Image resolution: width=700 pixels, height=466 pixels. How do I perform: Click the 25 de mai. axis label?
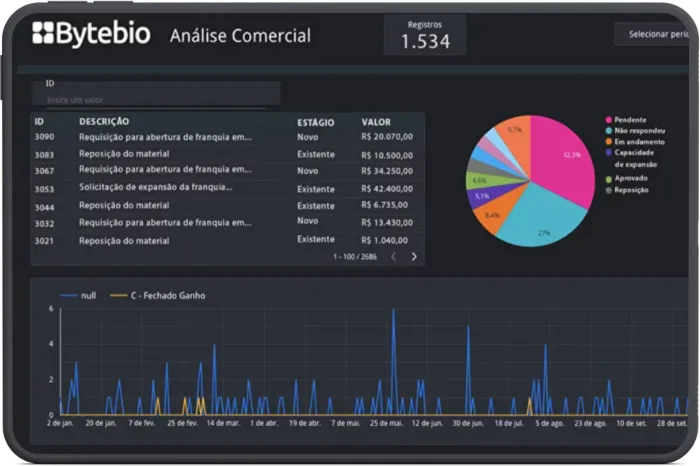387,423
